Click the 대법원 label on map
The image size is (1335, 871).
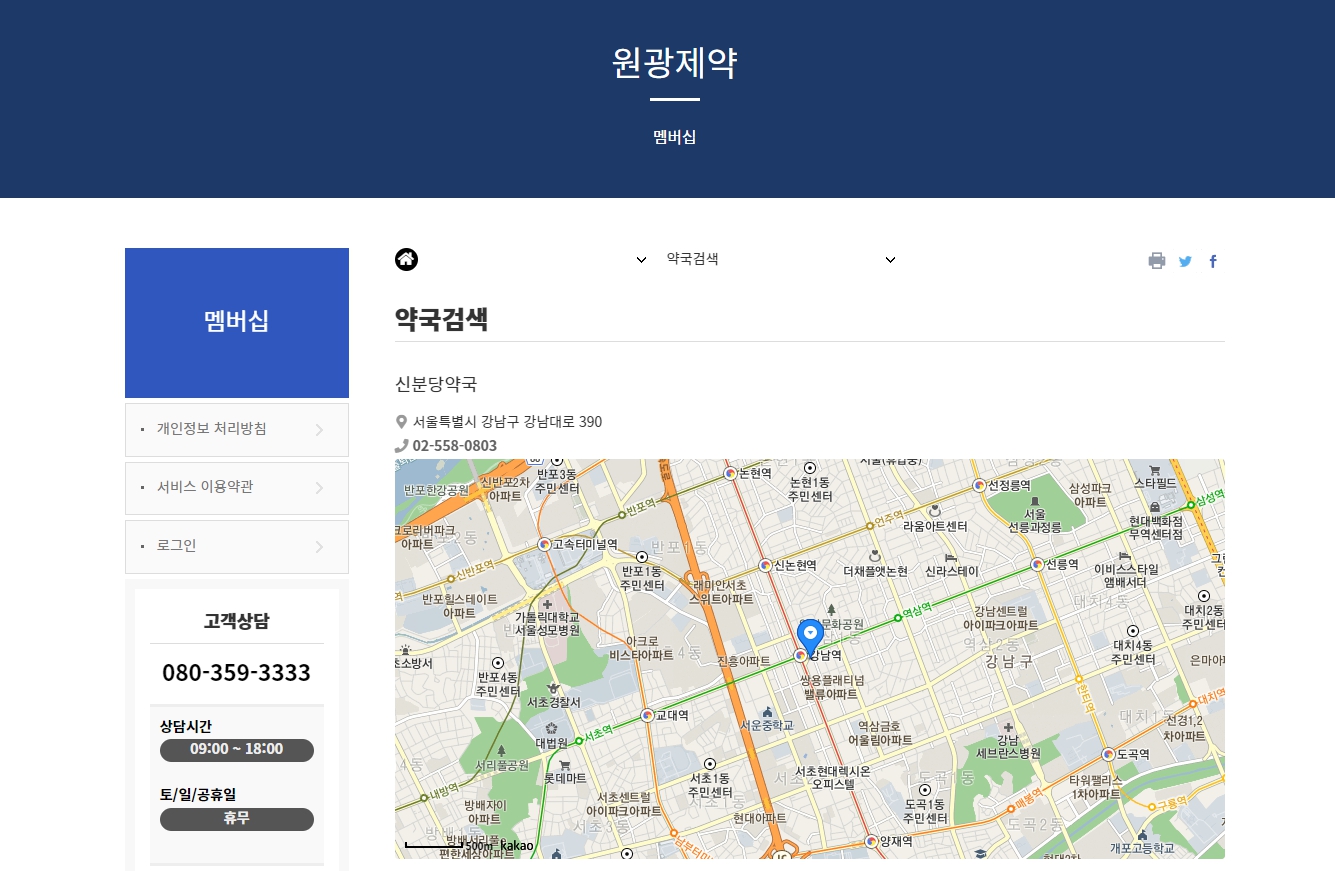pyautogui.click(x=551, y=743)
